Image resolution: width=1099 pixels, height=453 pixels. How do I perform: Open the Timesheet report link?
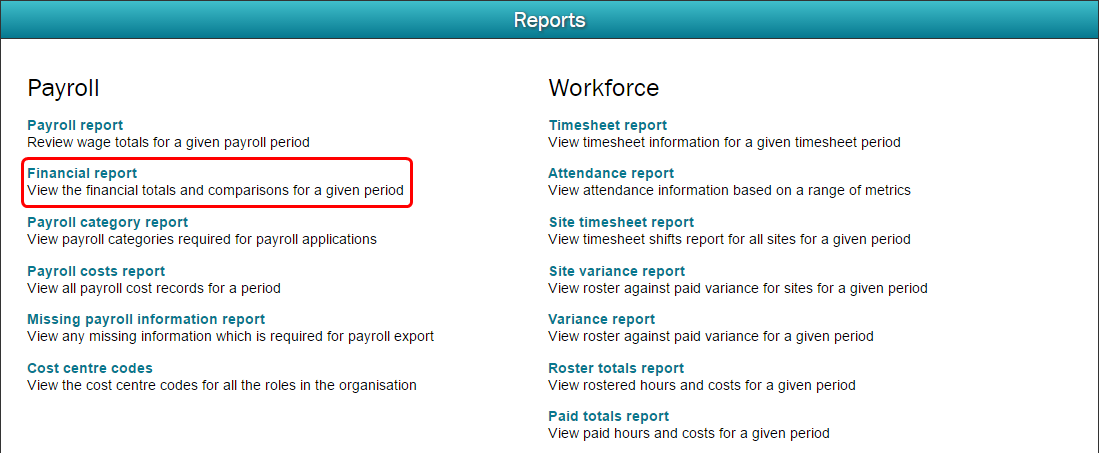coord(608,126)
